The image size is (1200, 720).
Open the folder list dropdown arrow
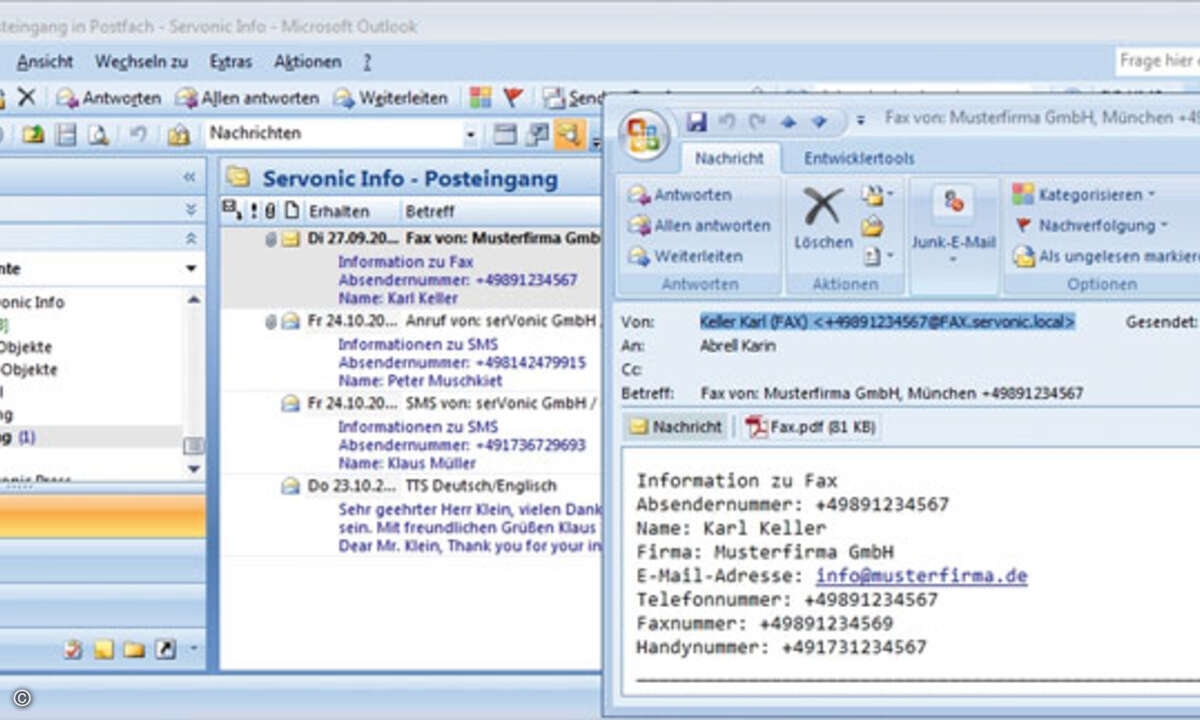[x=191, y=269]
